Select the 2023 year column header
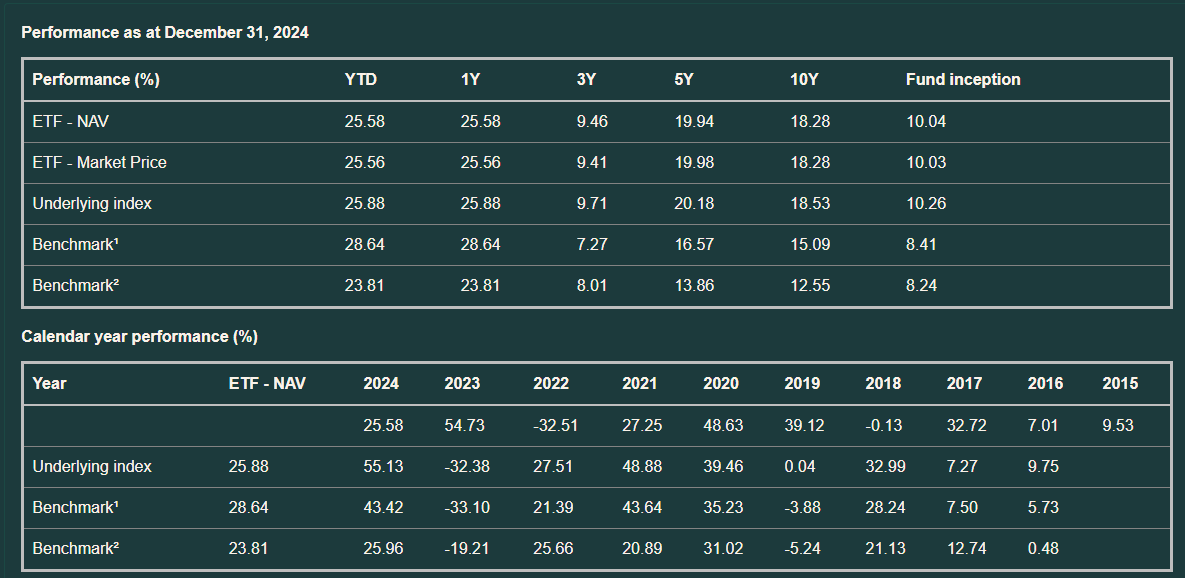The width and height of the screenshot is (1185, 578). click(x=462, y=383)
